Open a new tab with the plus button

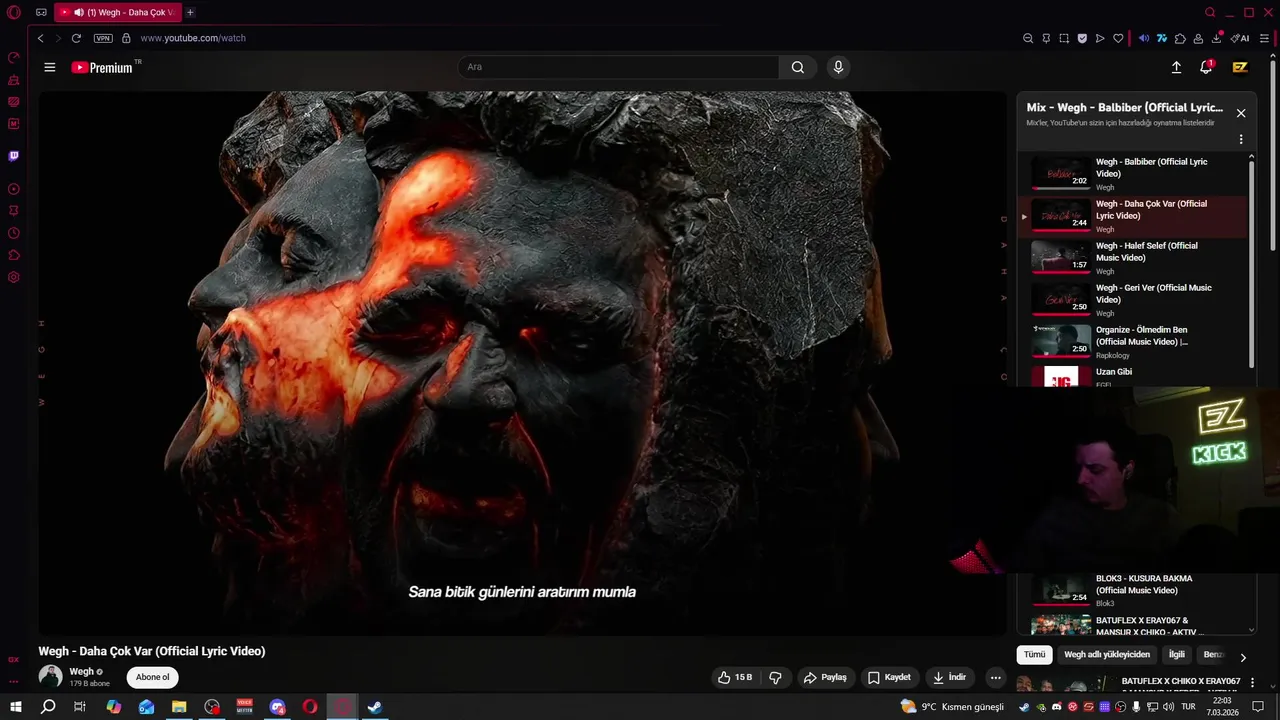(x=190, y=12)
